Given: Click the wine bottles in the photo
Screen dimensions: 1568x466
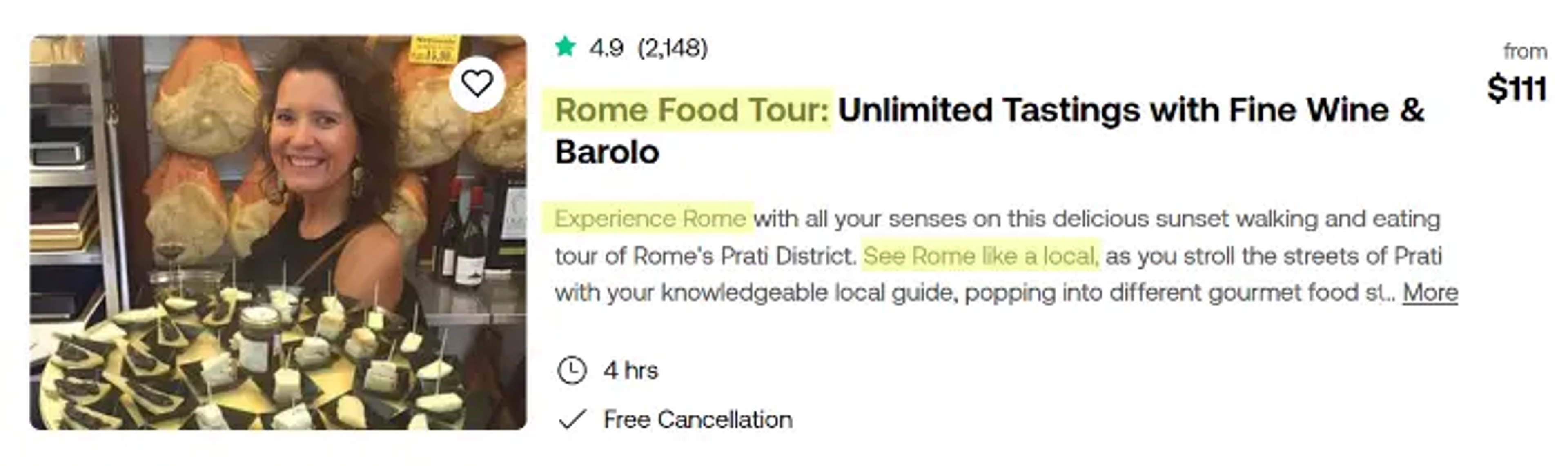Looking at the screenshot, I should click(465, 234).
